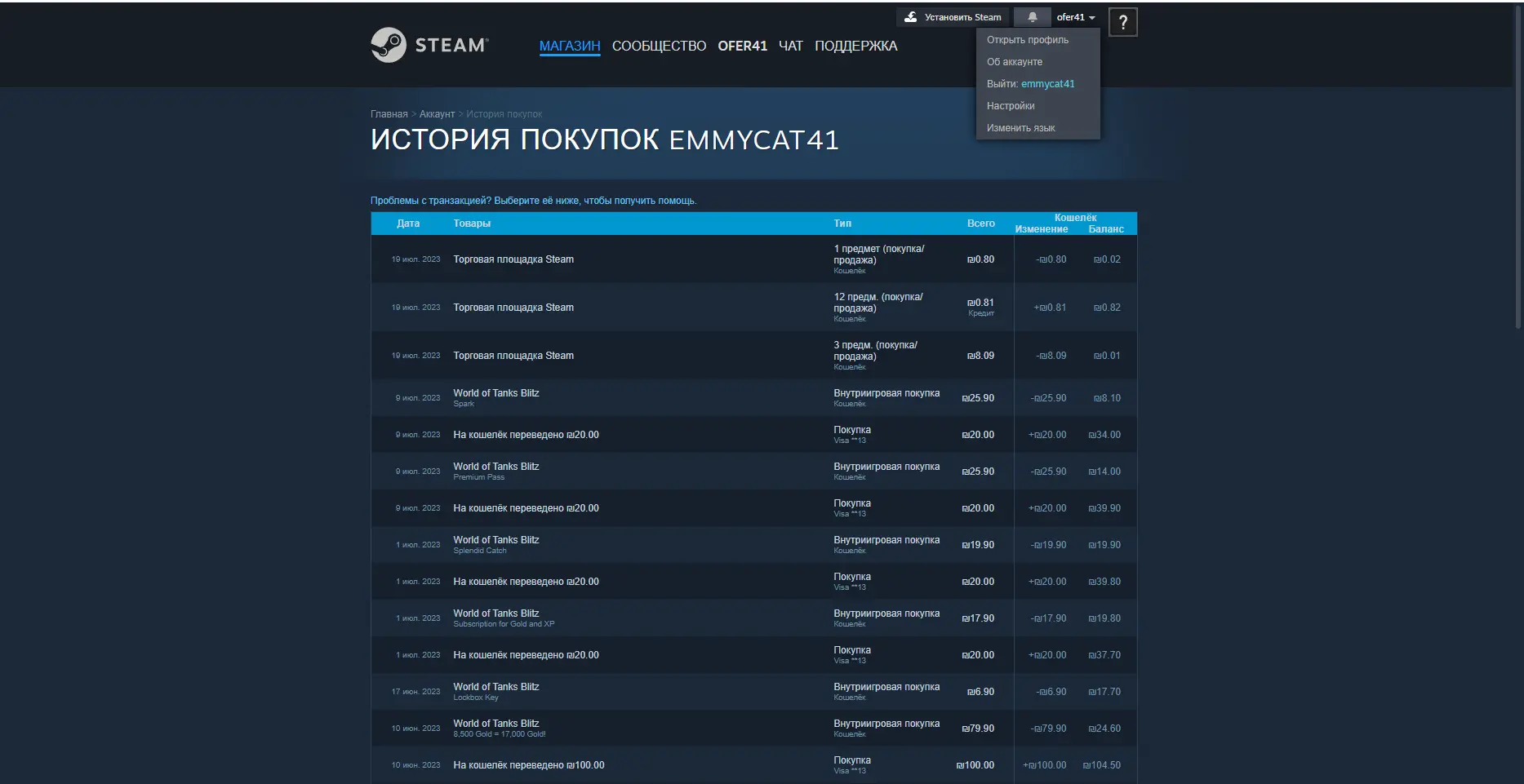Log out via Выйти: emmycat41
Screen dimensions: 1524x784
[x=1030, y=84]
